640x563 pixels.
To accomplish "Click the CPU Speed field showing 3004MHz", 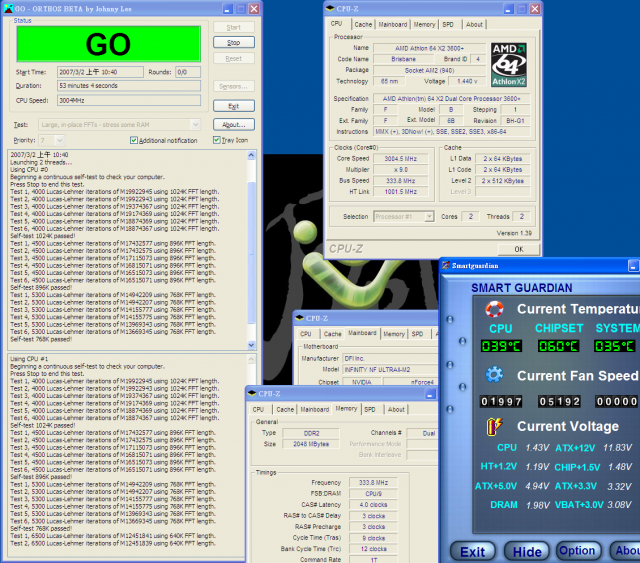I will [129, 100].
